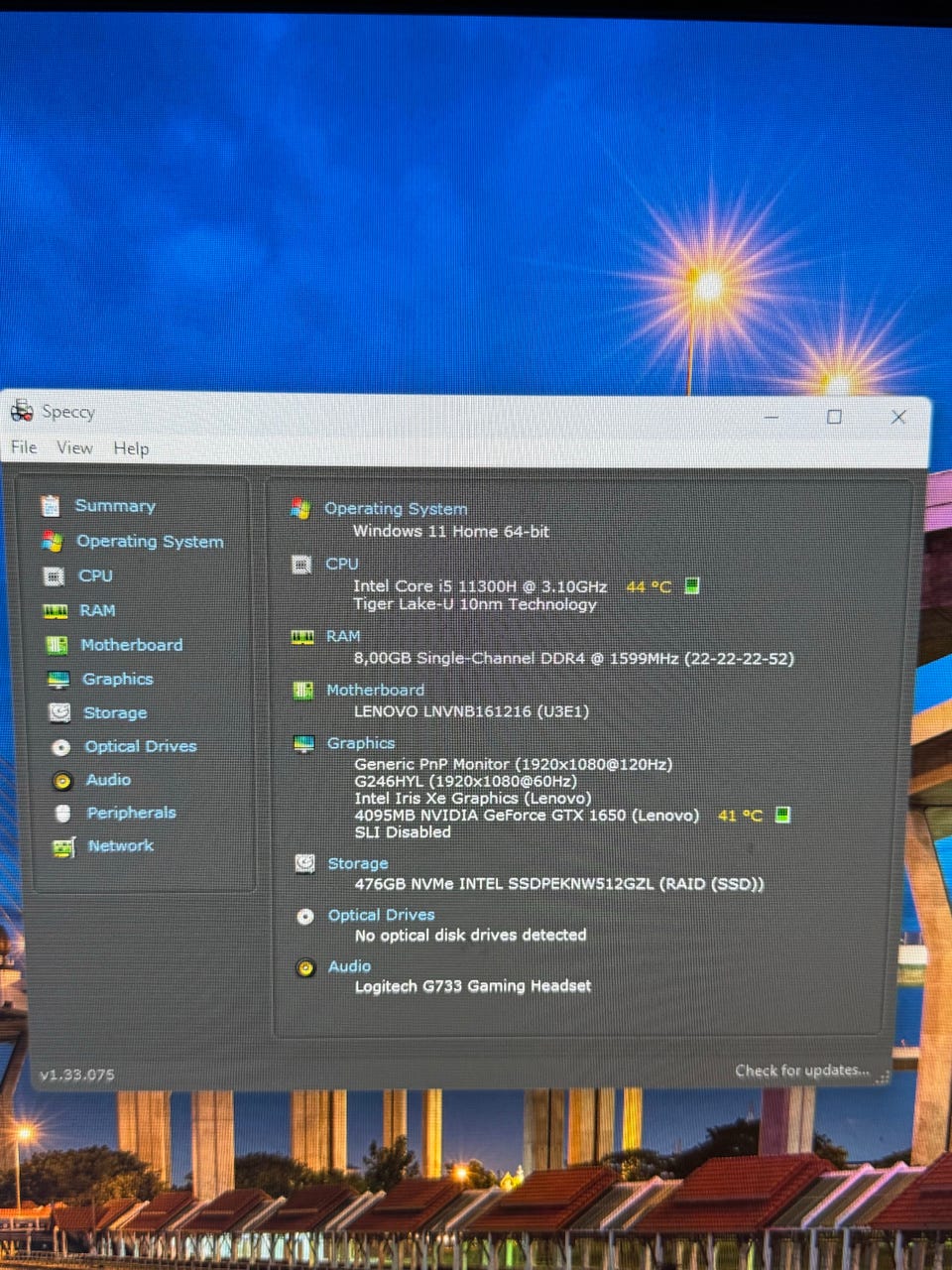Select CPU in the sidebar
This screenshot has width=952, height=1270.
95,575
